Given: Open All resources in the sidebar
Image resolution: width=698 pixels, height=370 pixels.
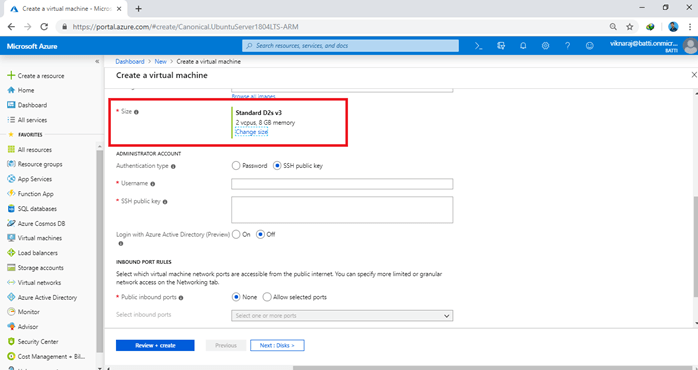Looking at the screenshot, I should click(x=29, y=150).
